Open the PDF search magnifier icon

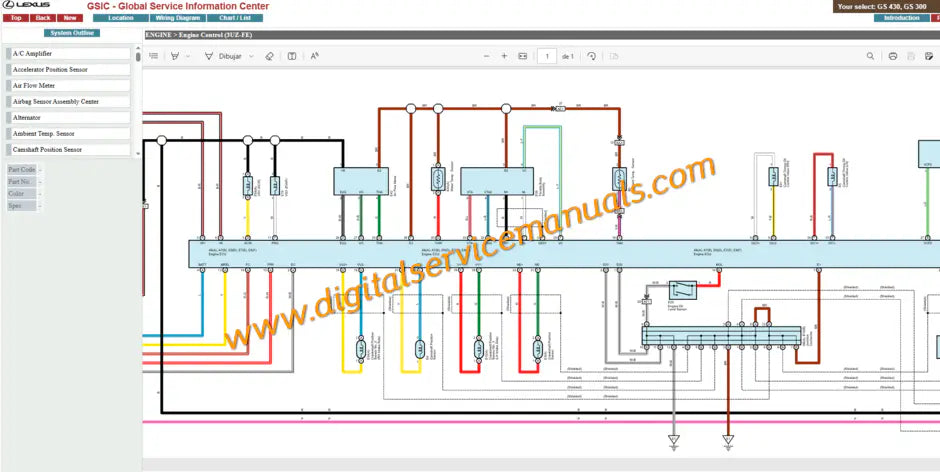tap(870, 56)
